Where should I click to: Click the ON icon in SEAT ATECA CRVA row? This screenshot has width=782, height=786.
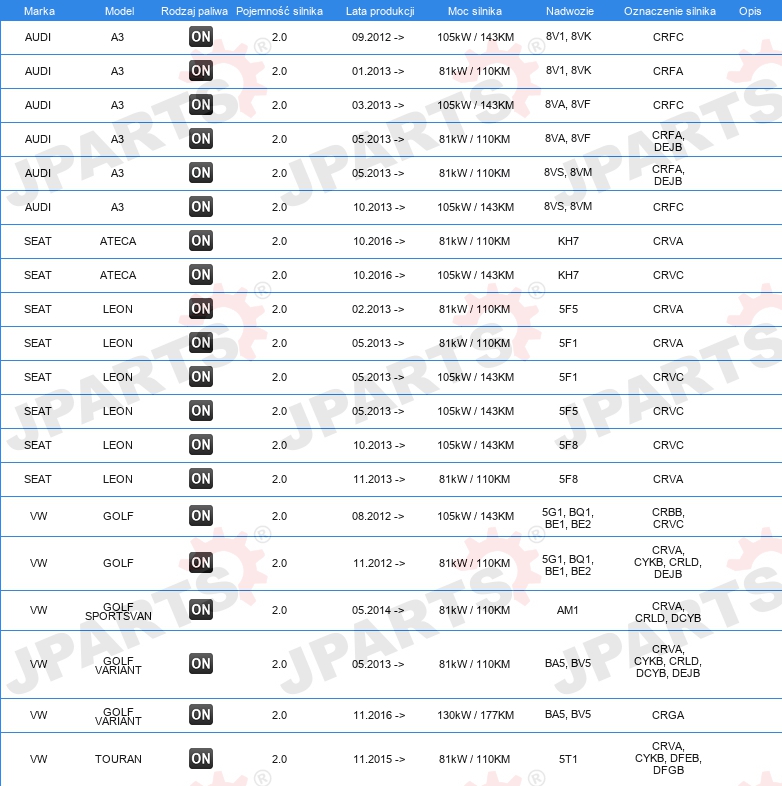(201, 241)
